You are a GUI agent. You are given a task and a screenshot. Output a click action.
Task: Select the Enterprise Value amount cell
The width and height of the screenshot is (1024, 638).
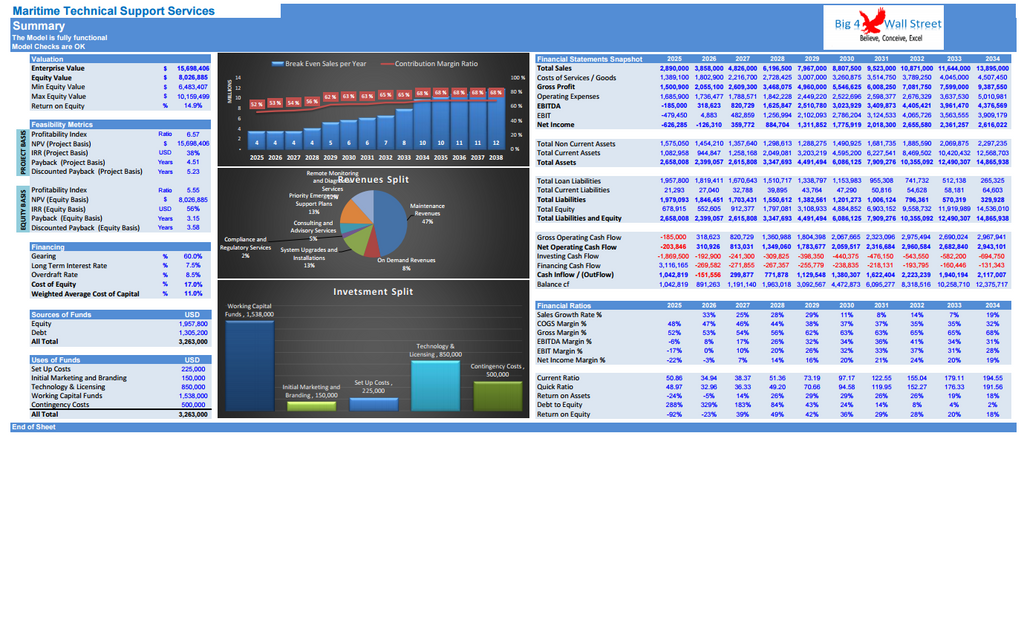192,68
